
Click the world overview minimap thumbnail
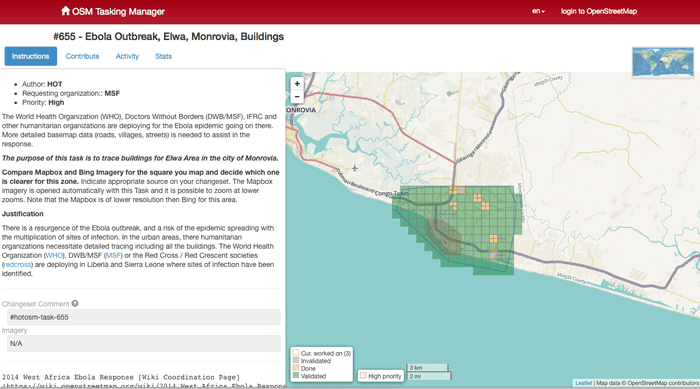point(663,62)
